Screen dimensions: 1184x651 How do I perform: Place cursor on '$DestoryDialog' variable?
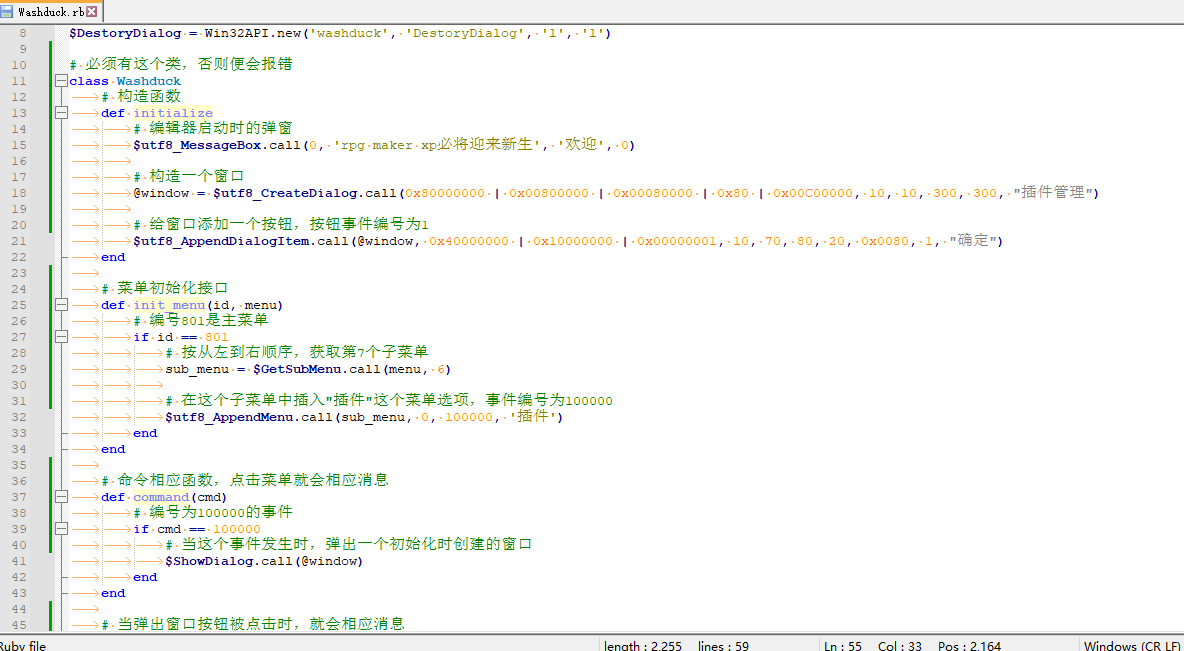click(125, 33)
